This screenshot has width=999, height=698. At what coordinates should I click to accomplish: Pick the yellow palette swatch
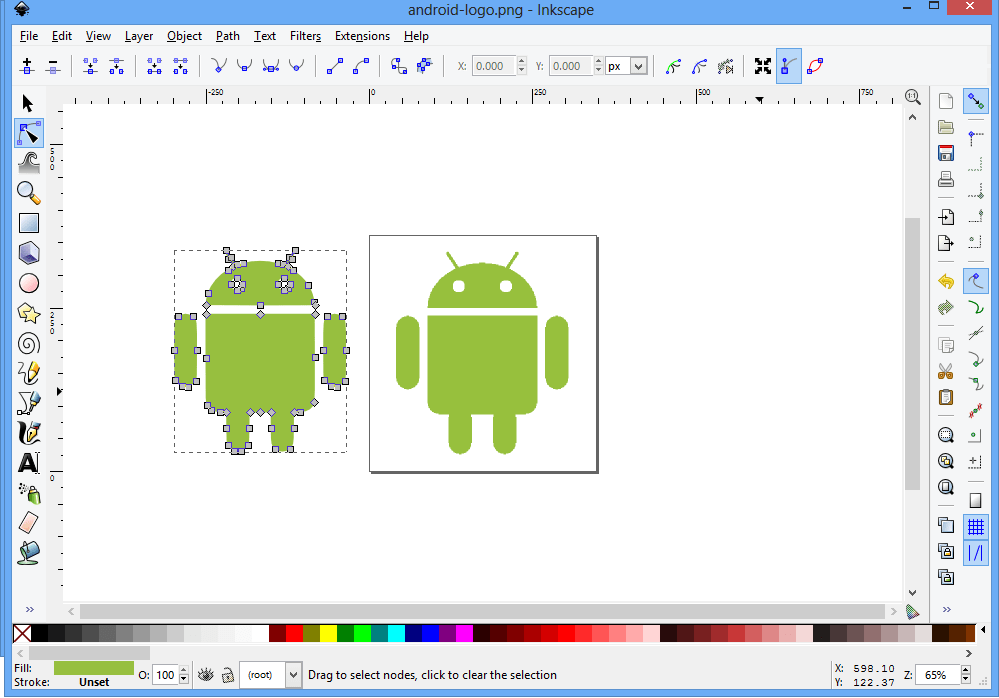(327, 633)
